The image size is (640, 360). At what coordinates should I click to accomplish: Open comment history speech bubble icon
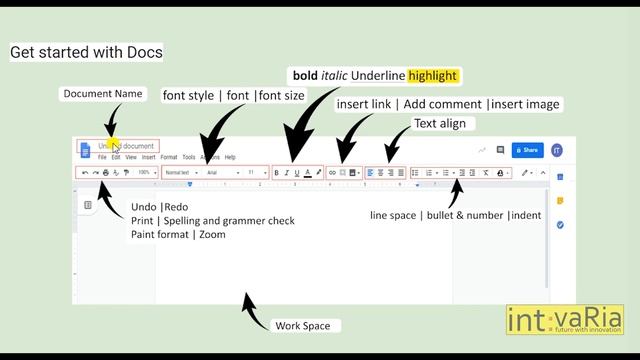[x=500, y=150]
